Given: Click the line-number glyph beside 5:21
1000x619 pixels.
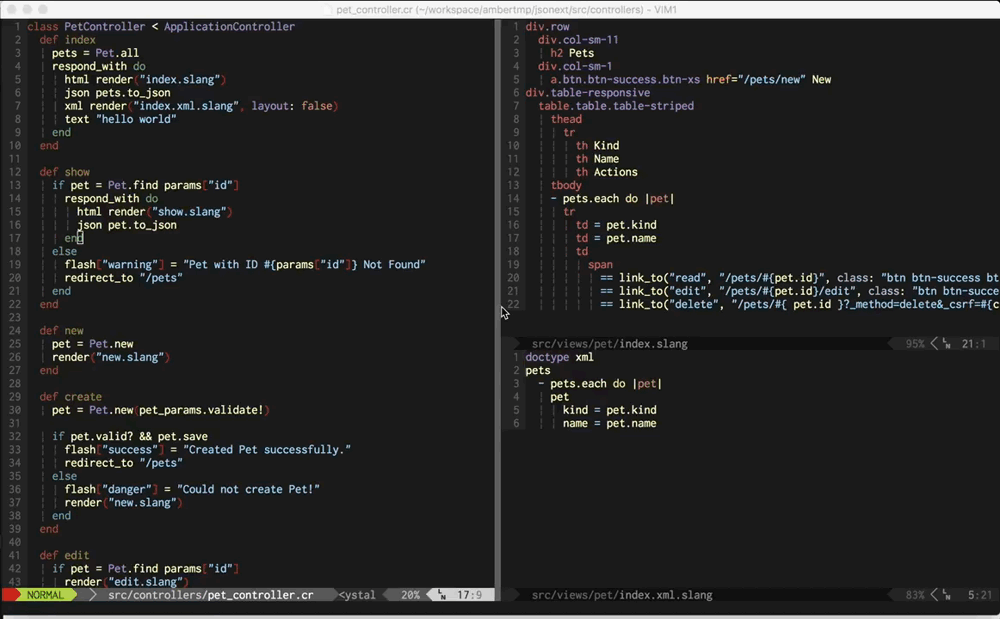Looking at the screenshot, I should 946,595.
